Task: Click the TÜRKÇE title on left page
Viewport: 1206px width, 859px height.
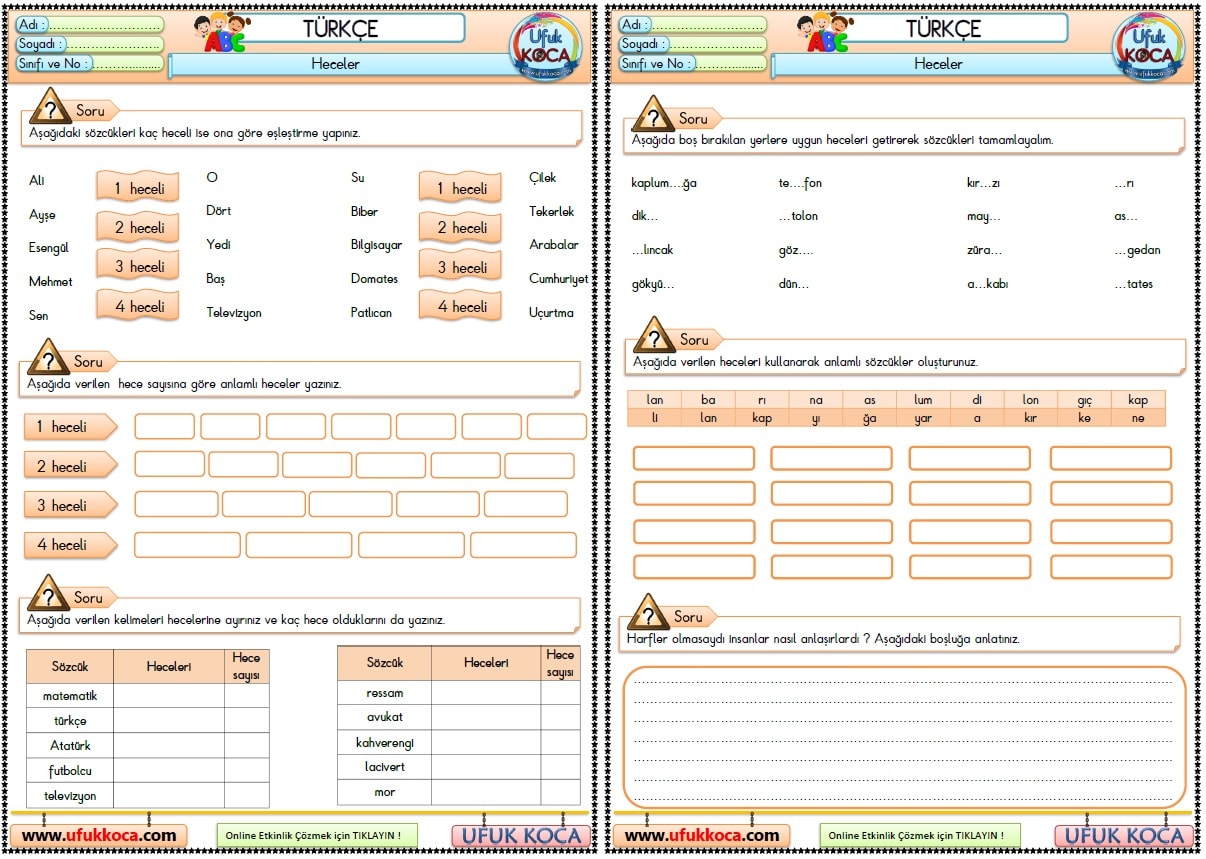Action: tap(340, 29)
